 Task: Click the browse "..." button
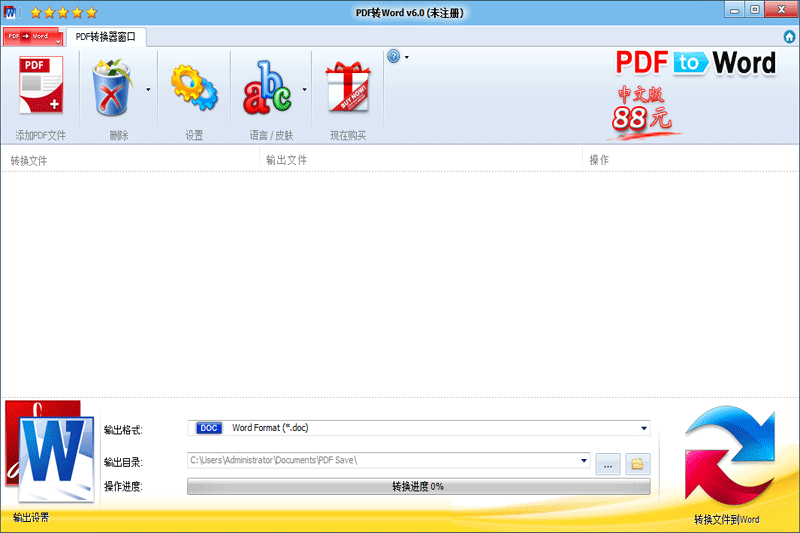point(608,463)
